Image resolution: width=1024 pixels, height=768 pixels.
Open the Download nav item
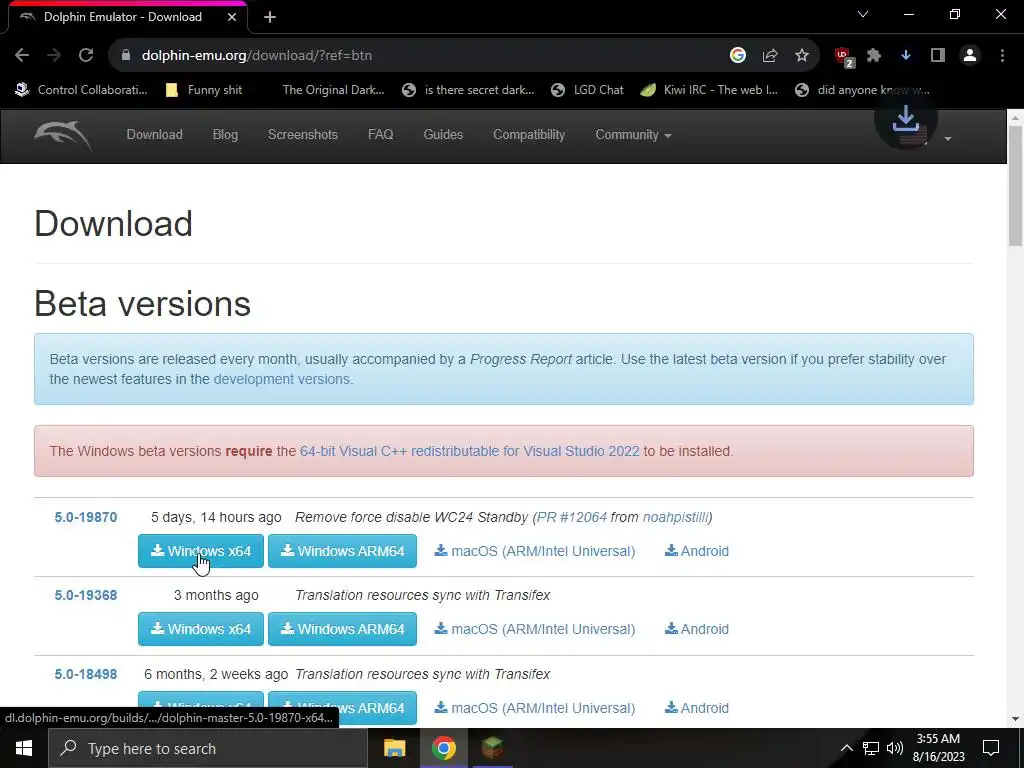tap(154, 135)
